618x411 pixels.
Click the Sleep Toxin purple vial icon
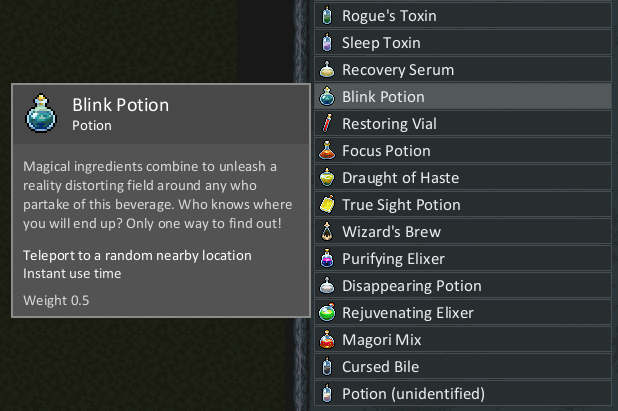(327, 43)
